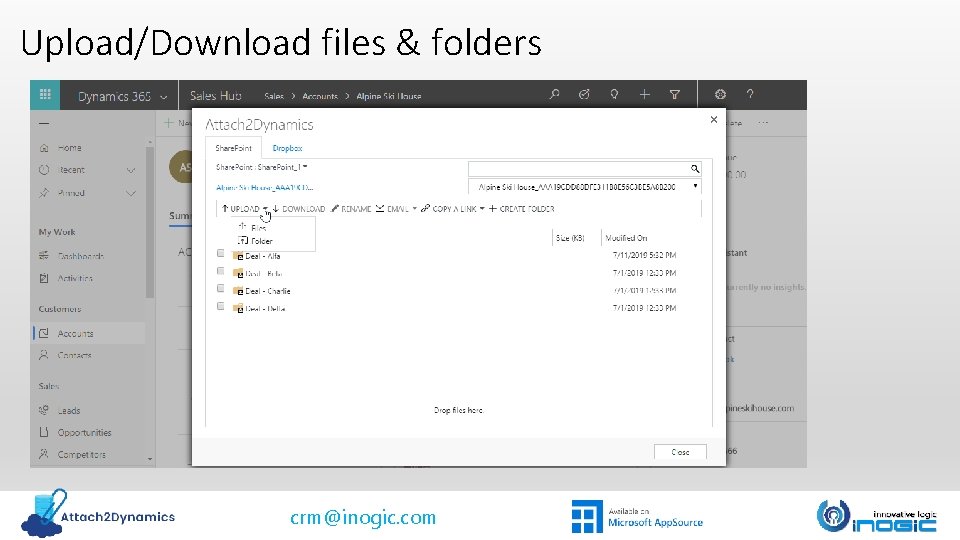Sort by the Size (KB) column header
The image size is (960, 540).
pyautogui.click(x=569, y=238)
